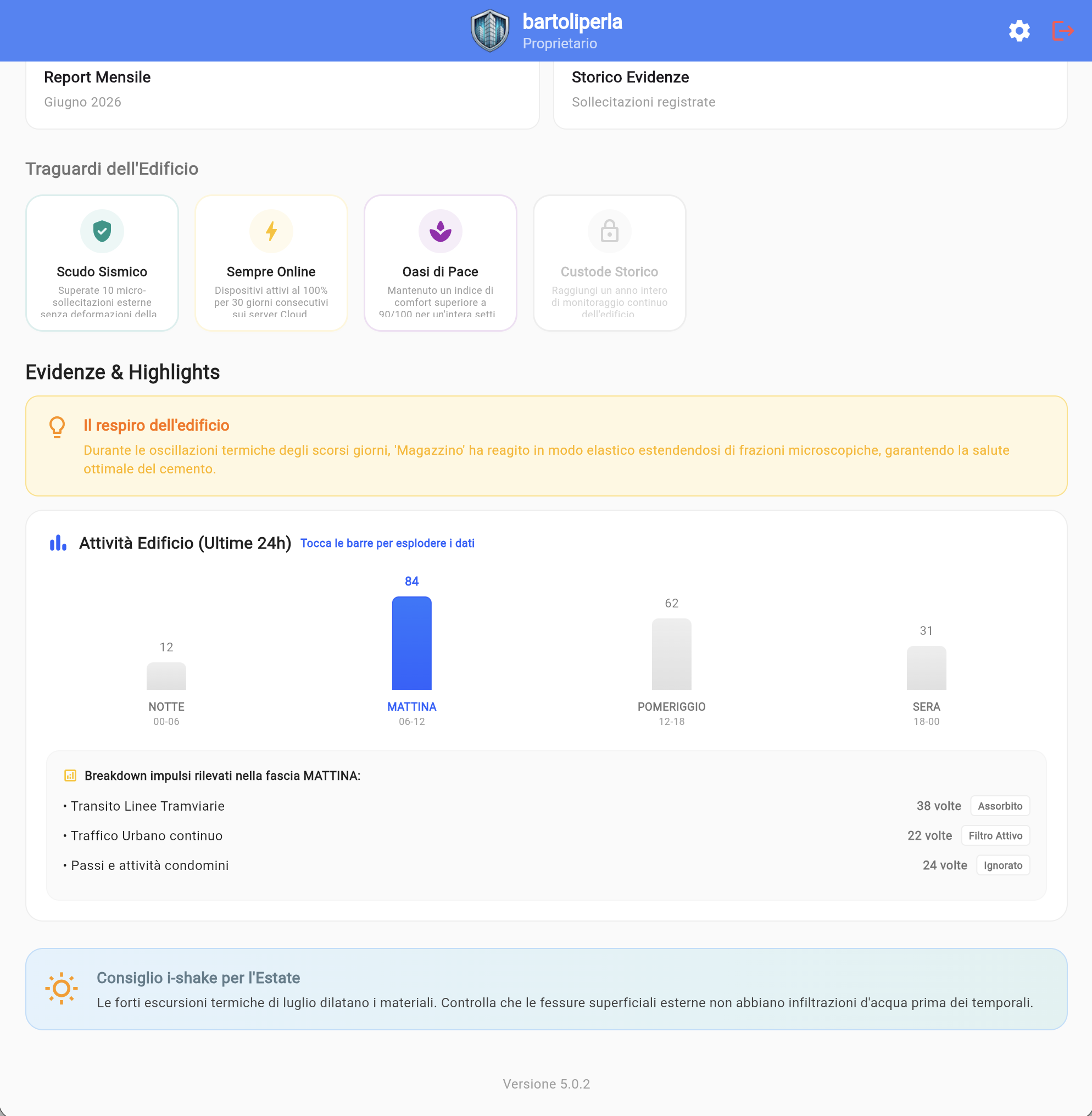Click the breakdown chart icon
1092x1116 pixels.
pos(70,775)
